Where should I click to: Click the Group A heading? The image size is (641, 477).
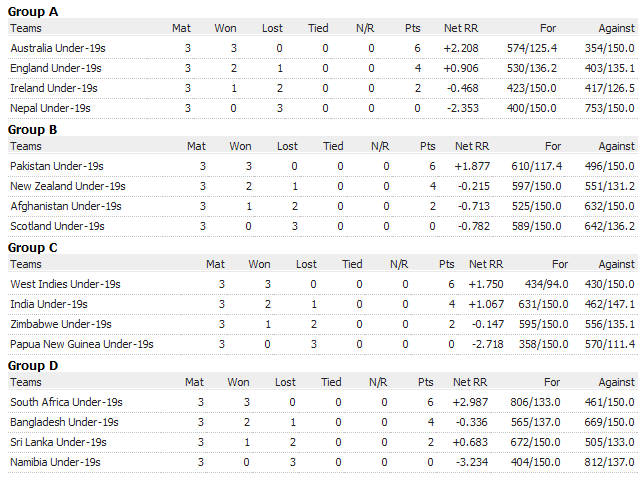click(x=33, y=11)
